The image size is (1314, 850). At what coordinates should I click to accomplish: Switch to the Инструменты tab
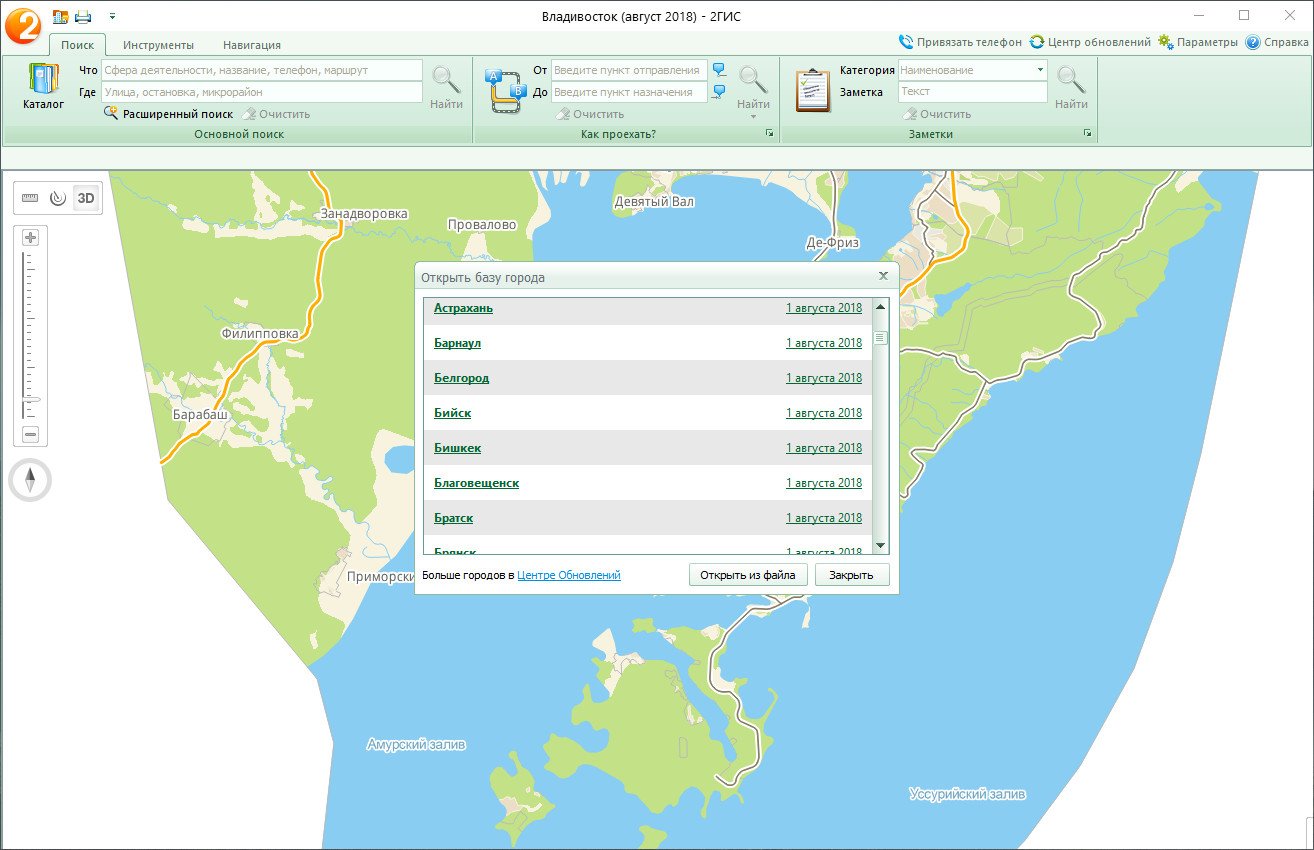[x=158, y=45]
